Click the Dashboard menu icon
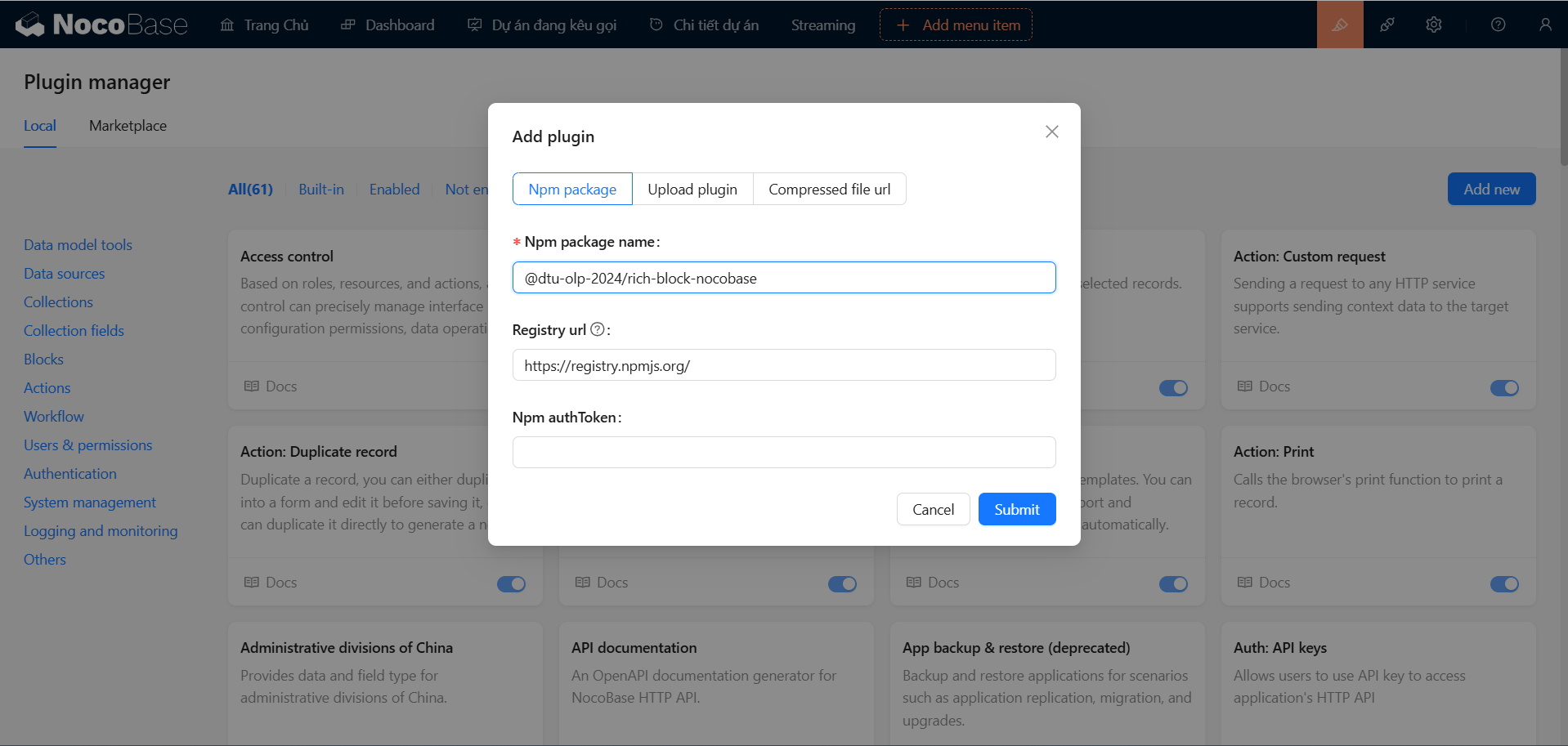 point(348,25)
